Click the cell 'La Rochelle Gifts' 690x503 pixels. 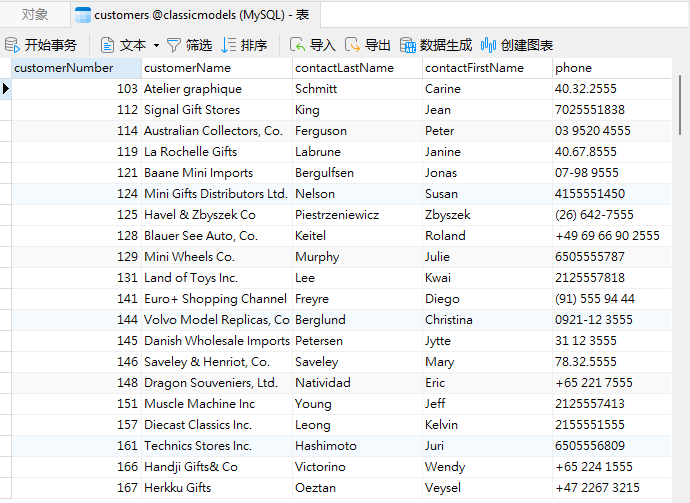217,152
